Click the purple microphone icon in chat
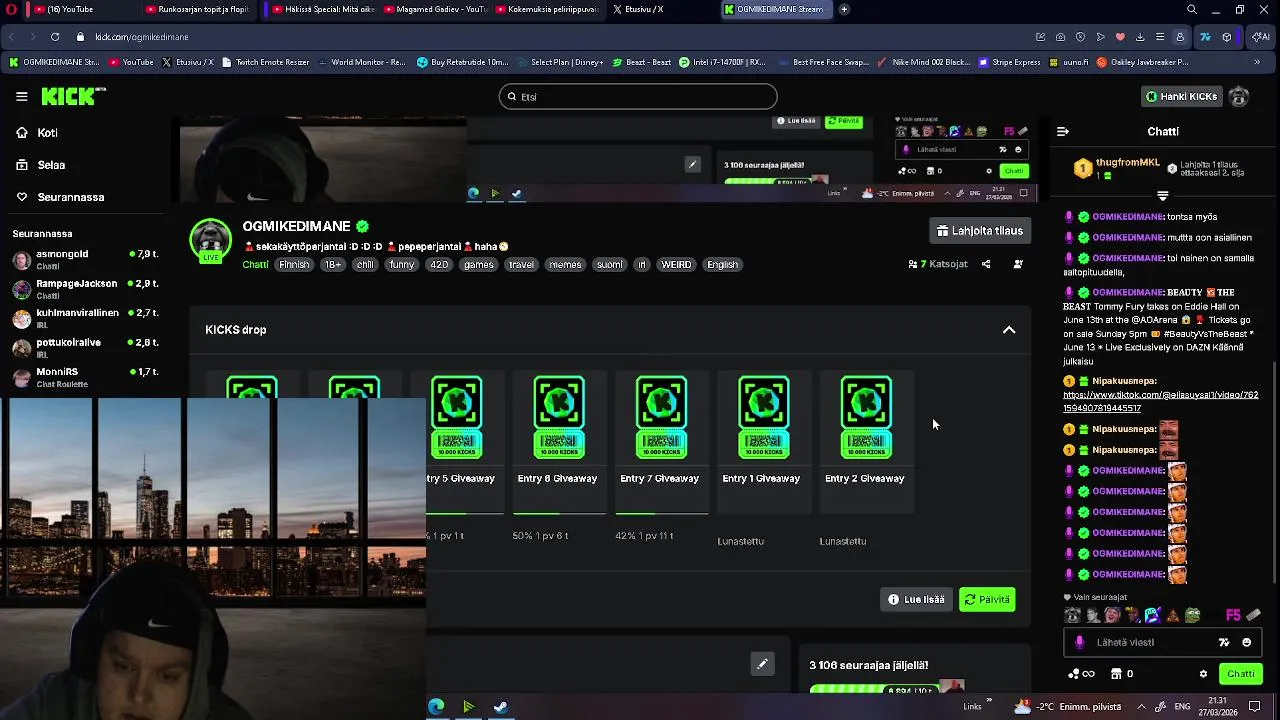The image size is (1280, 720). pos(1079,642)
